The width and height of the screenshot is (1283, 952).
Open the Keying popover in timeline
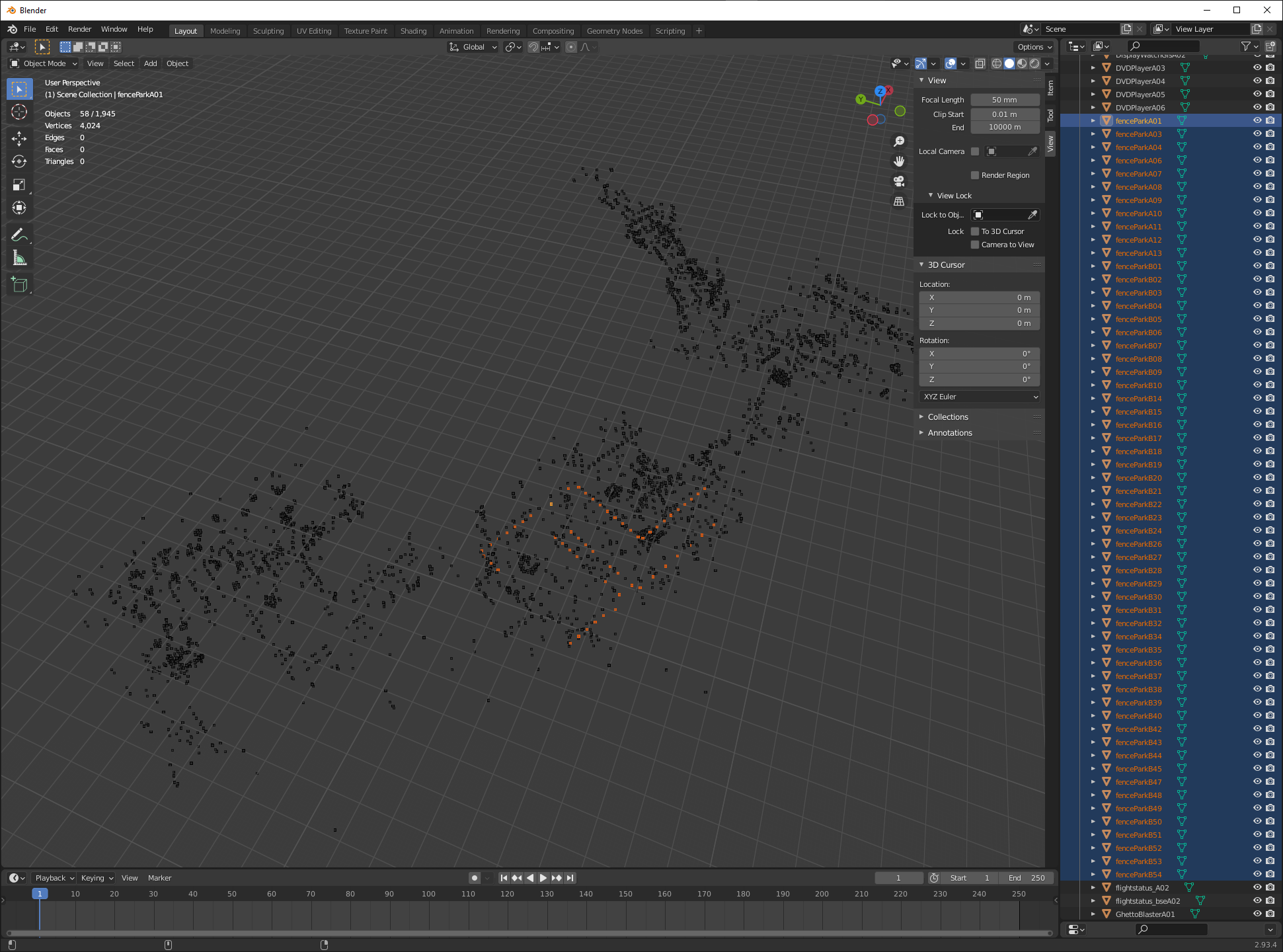[97, 878]
